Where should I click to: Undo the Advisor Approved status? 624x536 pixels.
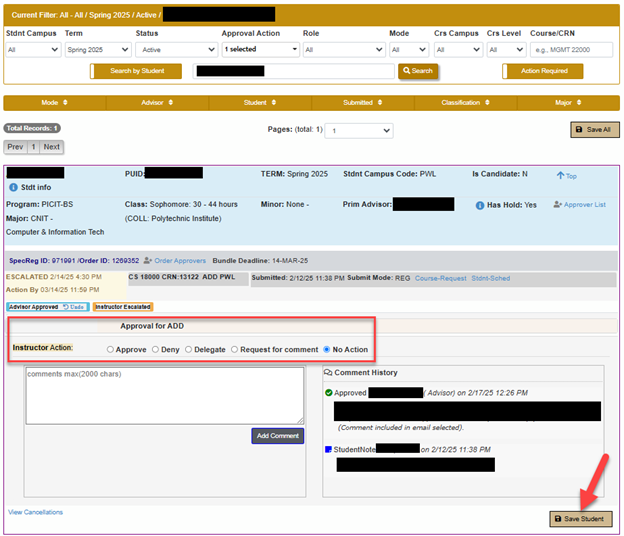click(x=73, y=306)
